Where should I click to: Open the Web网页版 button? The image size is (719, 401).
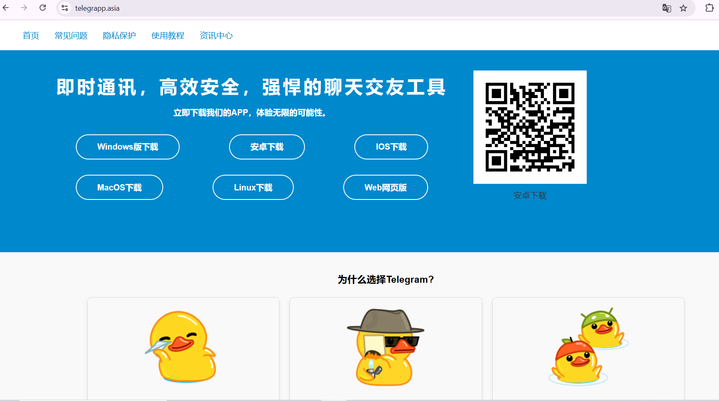point(386,187)
